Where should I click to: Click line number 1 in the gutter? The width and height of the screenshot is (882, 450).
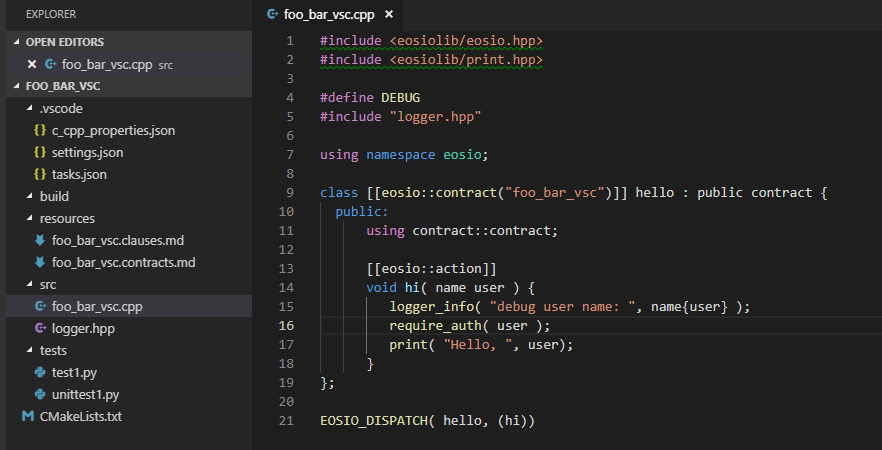click(x=290, y=40)
